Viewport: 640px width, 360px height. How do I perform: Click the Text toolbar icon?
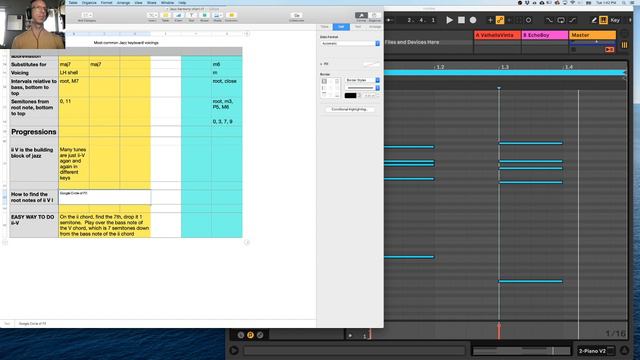point(191,16)
